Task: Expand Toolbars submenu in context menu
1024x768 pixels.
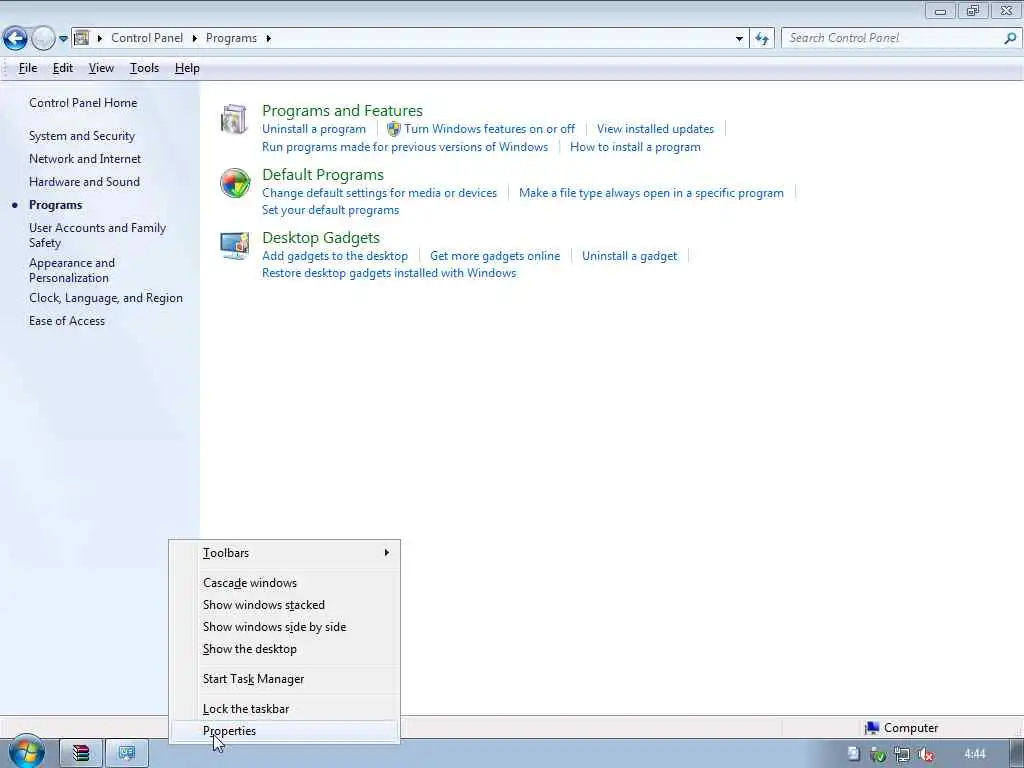Action: pos(285,552)
